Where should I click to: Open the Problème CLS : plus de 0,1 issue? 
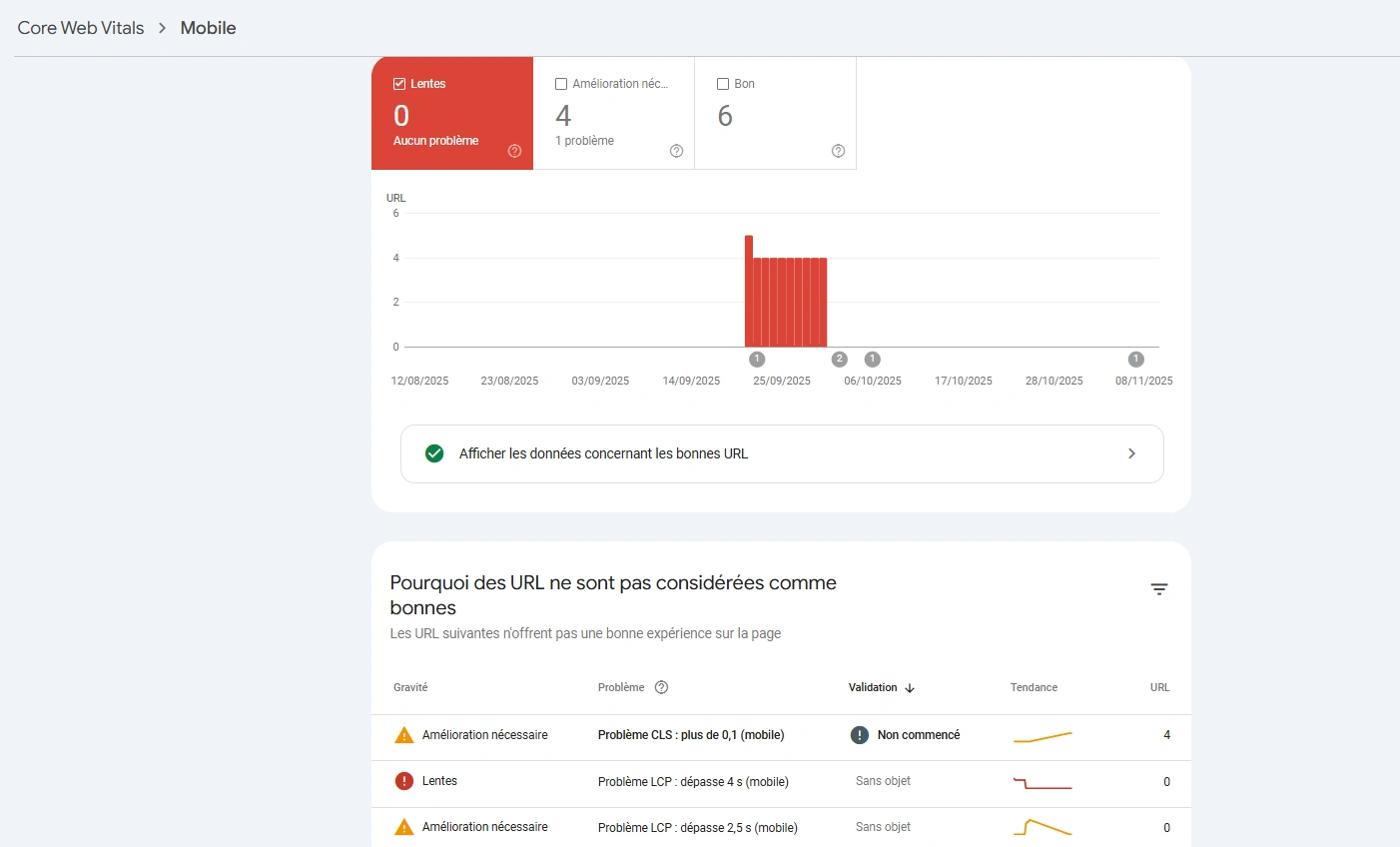[689, 734]
